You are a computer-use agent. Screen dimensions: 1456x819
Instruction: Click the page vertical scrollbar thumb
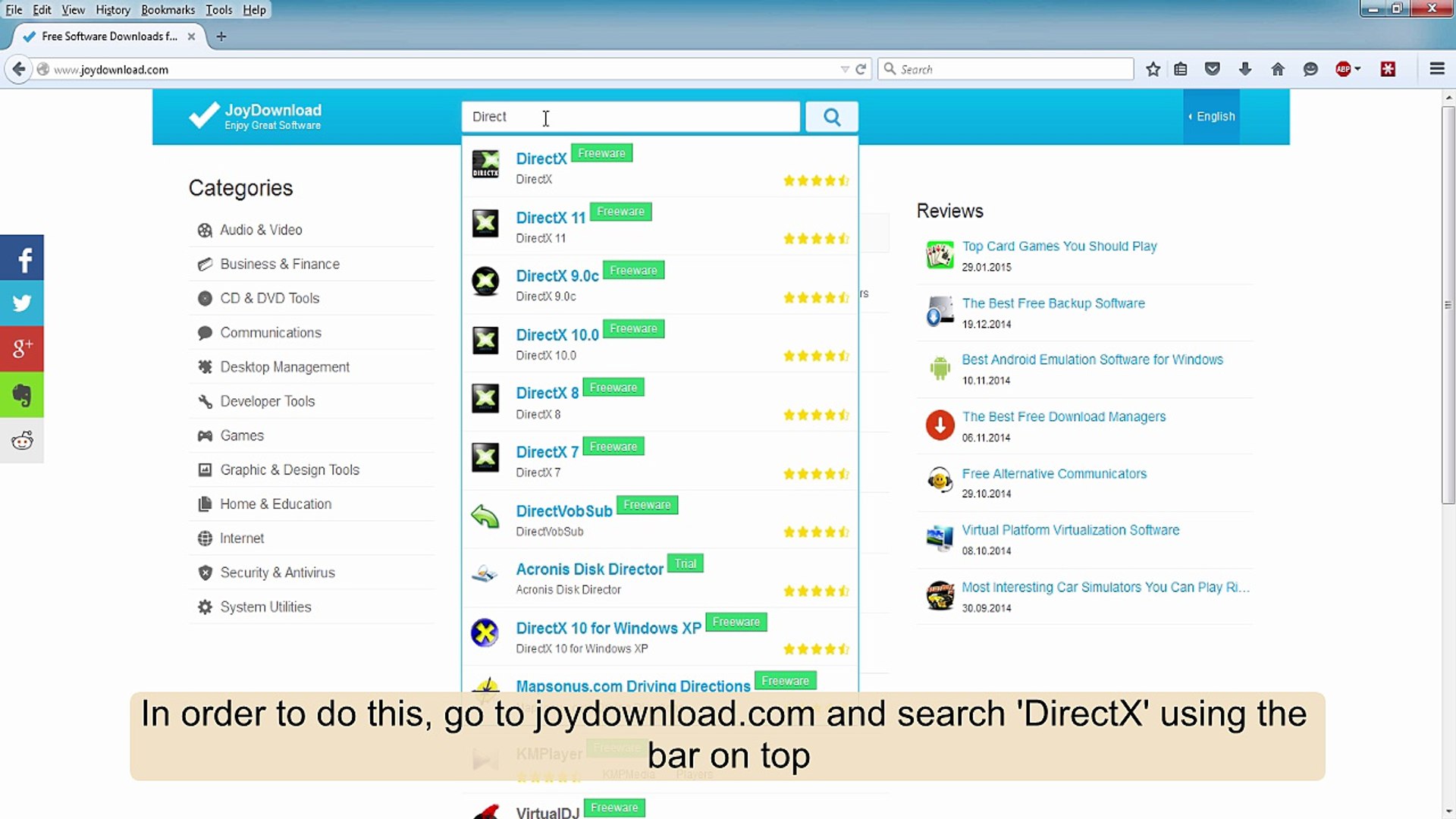point(1448,303)
